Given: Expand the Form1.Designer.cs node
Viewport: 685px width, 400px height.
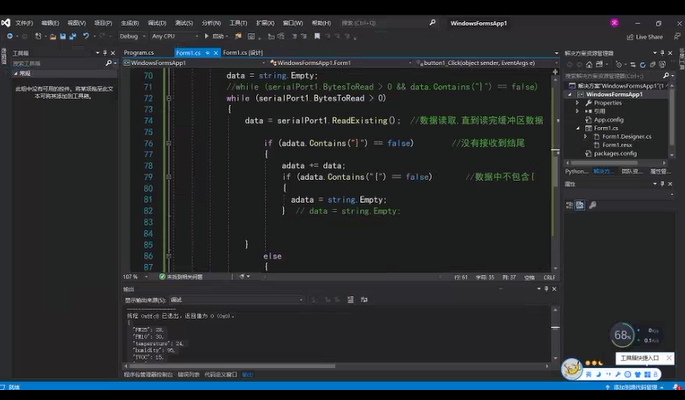Looking at the screenshot, I should 586,137.
